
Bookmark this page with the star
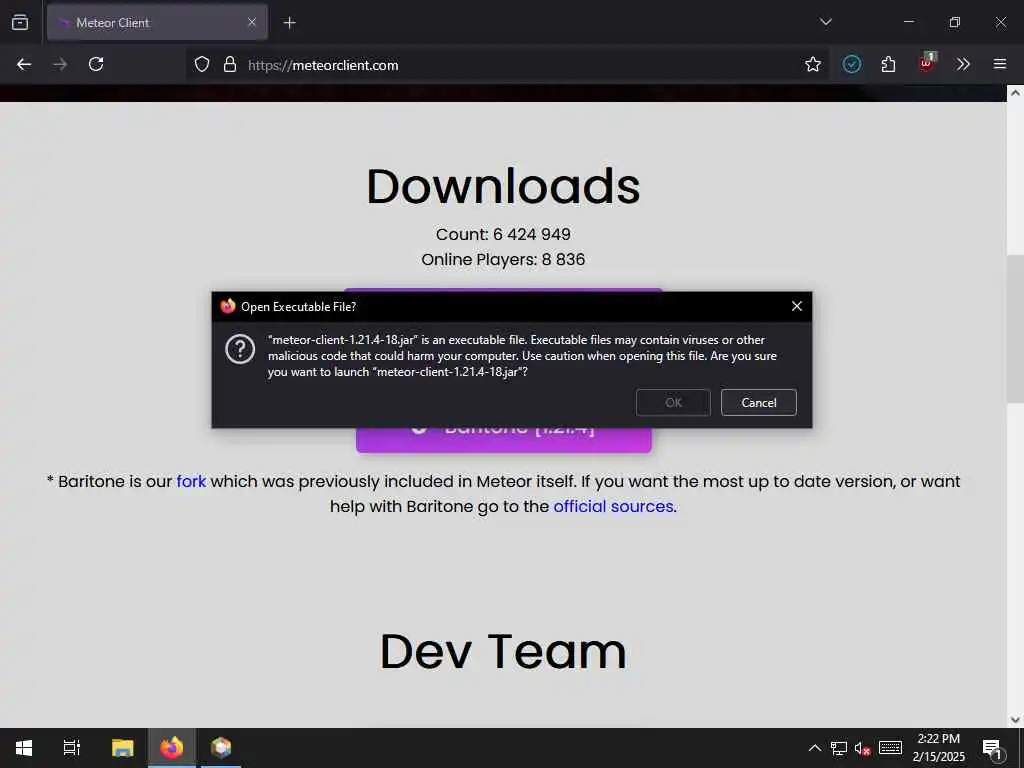[812, 64]
